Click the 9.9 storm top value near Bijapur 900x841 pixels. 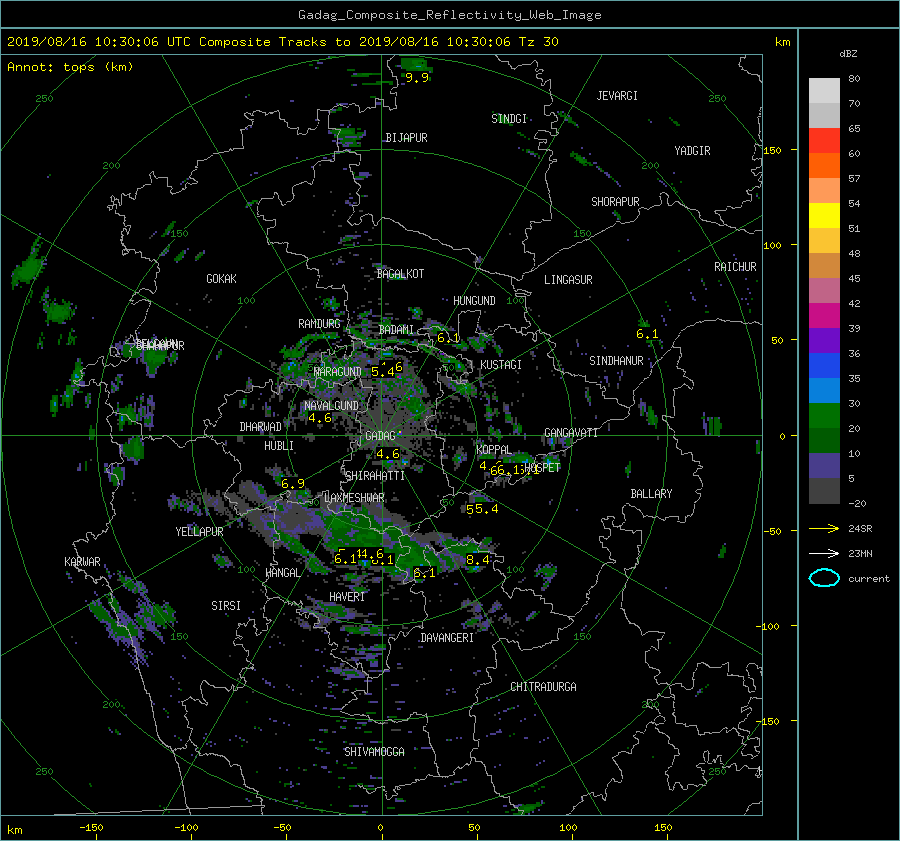(417, 78)
